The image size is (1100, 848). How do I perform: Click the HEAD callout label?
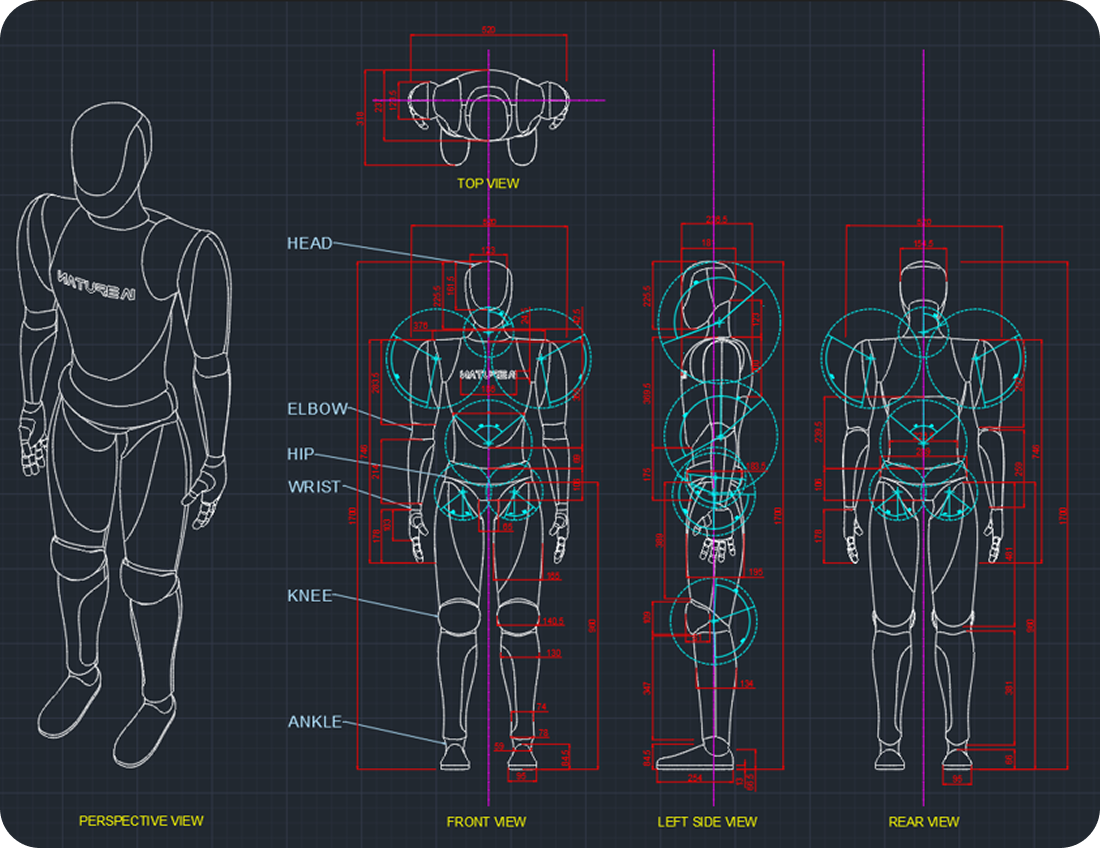(x=309, y=243)
